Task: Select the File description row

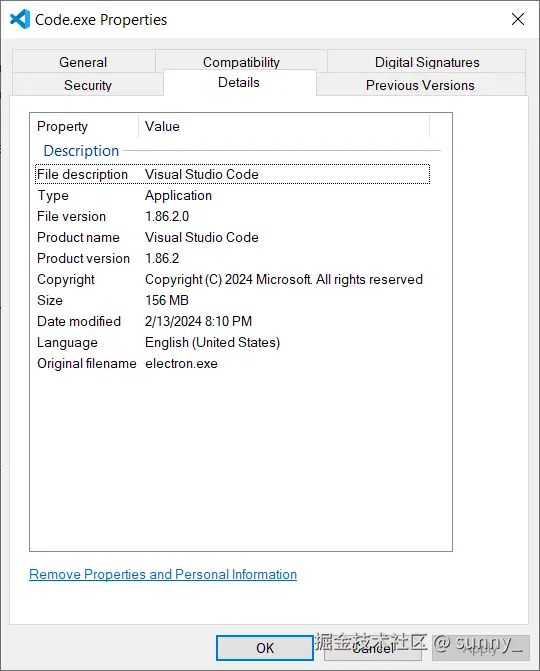Action: point(232,174)
